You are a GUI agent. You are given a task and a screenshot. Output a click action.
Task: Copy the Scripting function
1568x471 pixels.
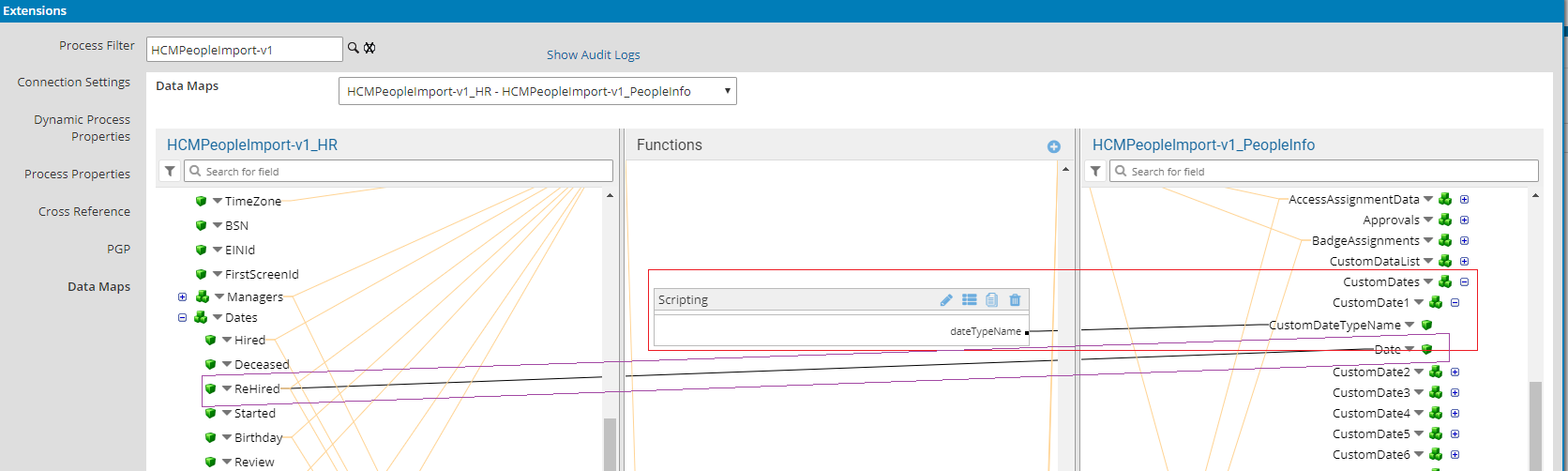pyautogui.click(x=991, y=300)
